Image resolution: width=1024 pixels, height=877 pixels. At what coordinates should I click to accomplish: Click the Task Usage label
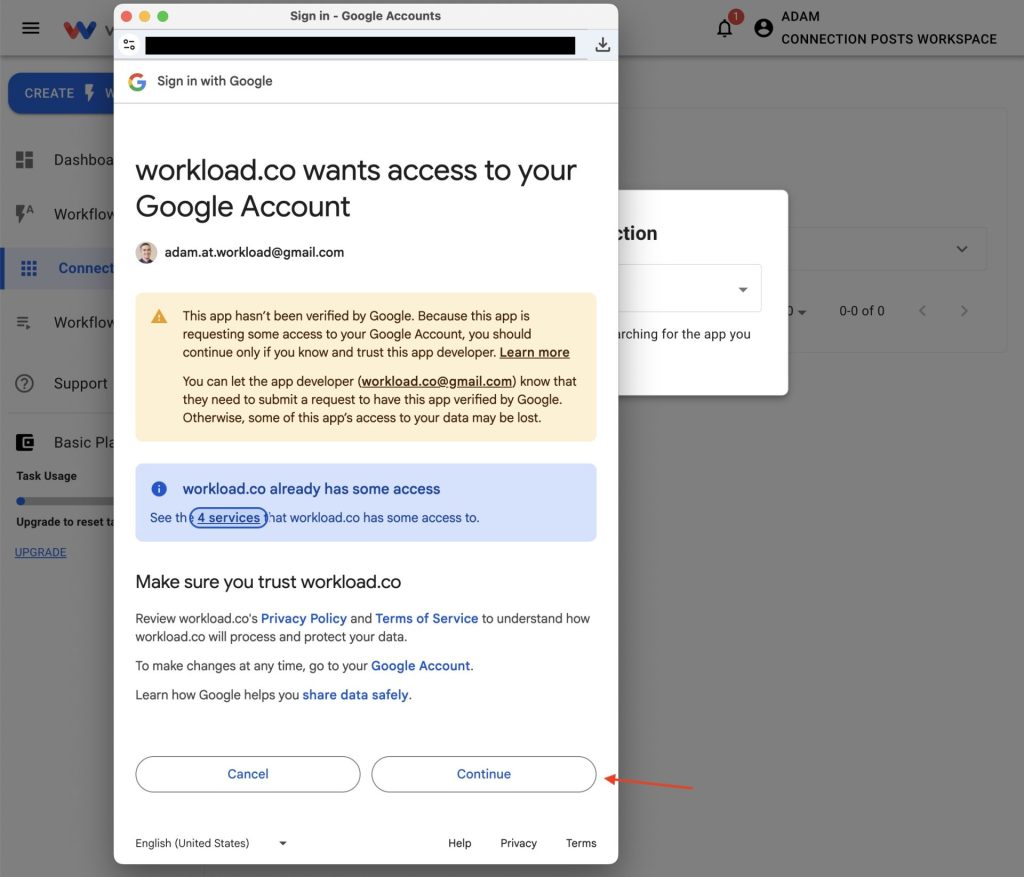click(46, 476)
